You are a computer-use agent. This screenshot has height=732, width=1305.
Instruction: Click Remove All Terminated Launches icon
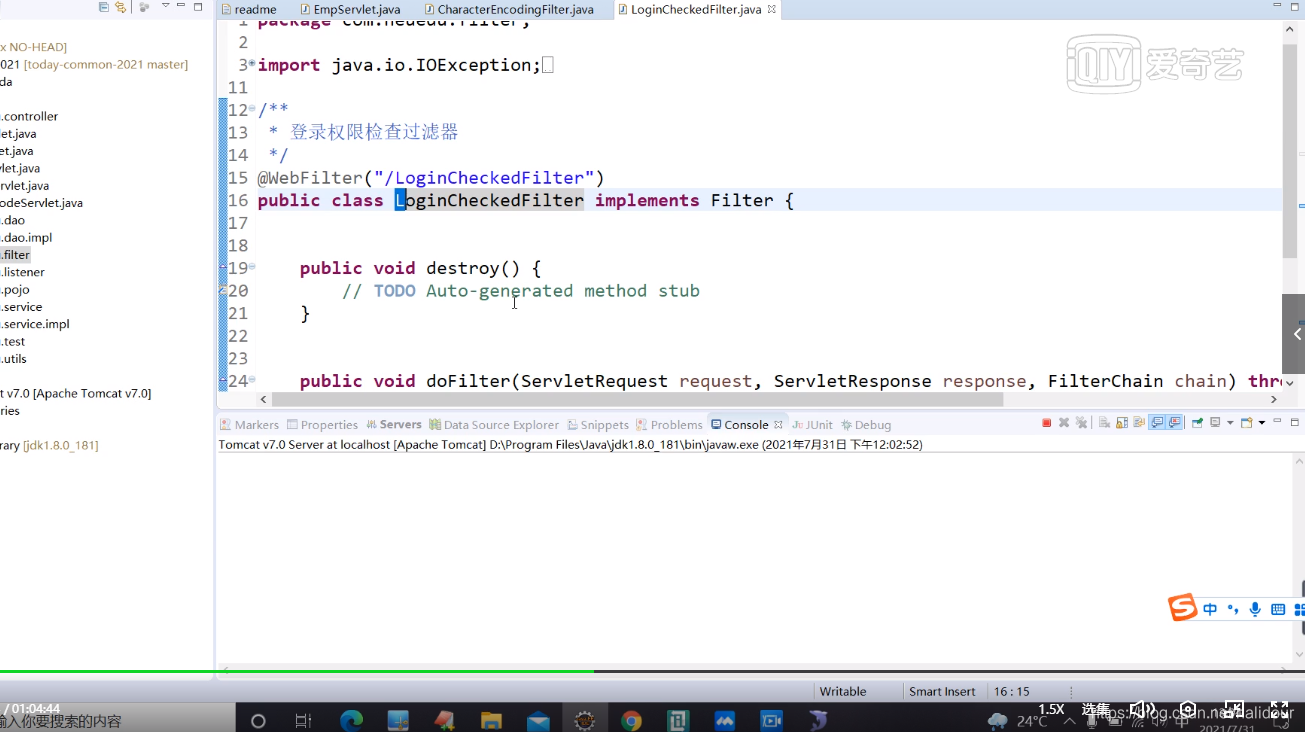(x=1081, y=423)
